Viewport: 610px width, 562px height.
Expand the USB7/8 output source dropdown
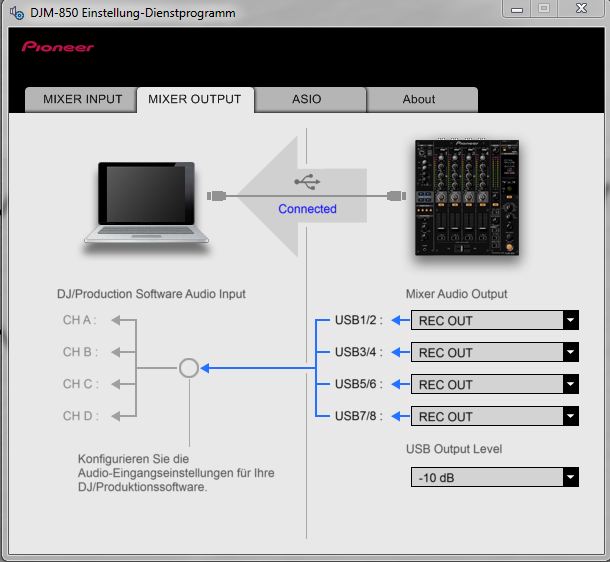(x=494, y=416)
